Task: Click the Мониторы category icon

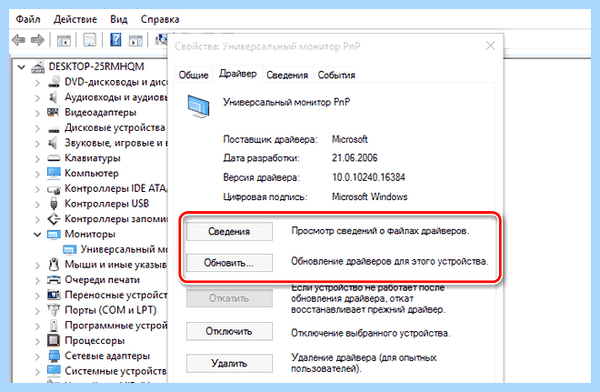Action: tap(54, 234)
